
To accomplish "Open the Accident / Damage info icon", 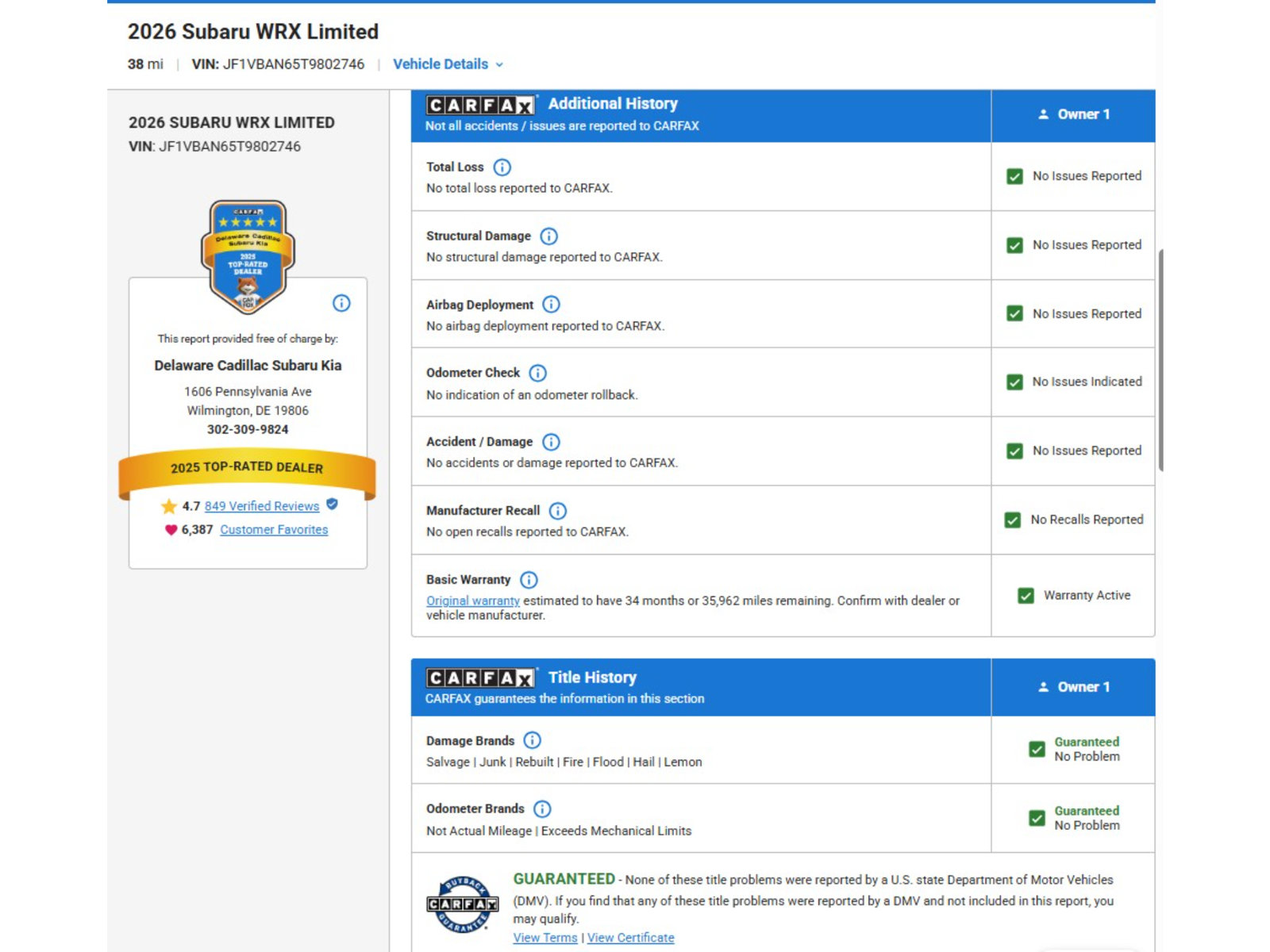I will [552, 442].
